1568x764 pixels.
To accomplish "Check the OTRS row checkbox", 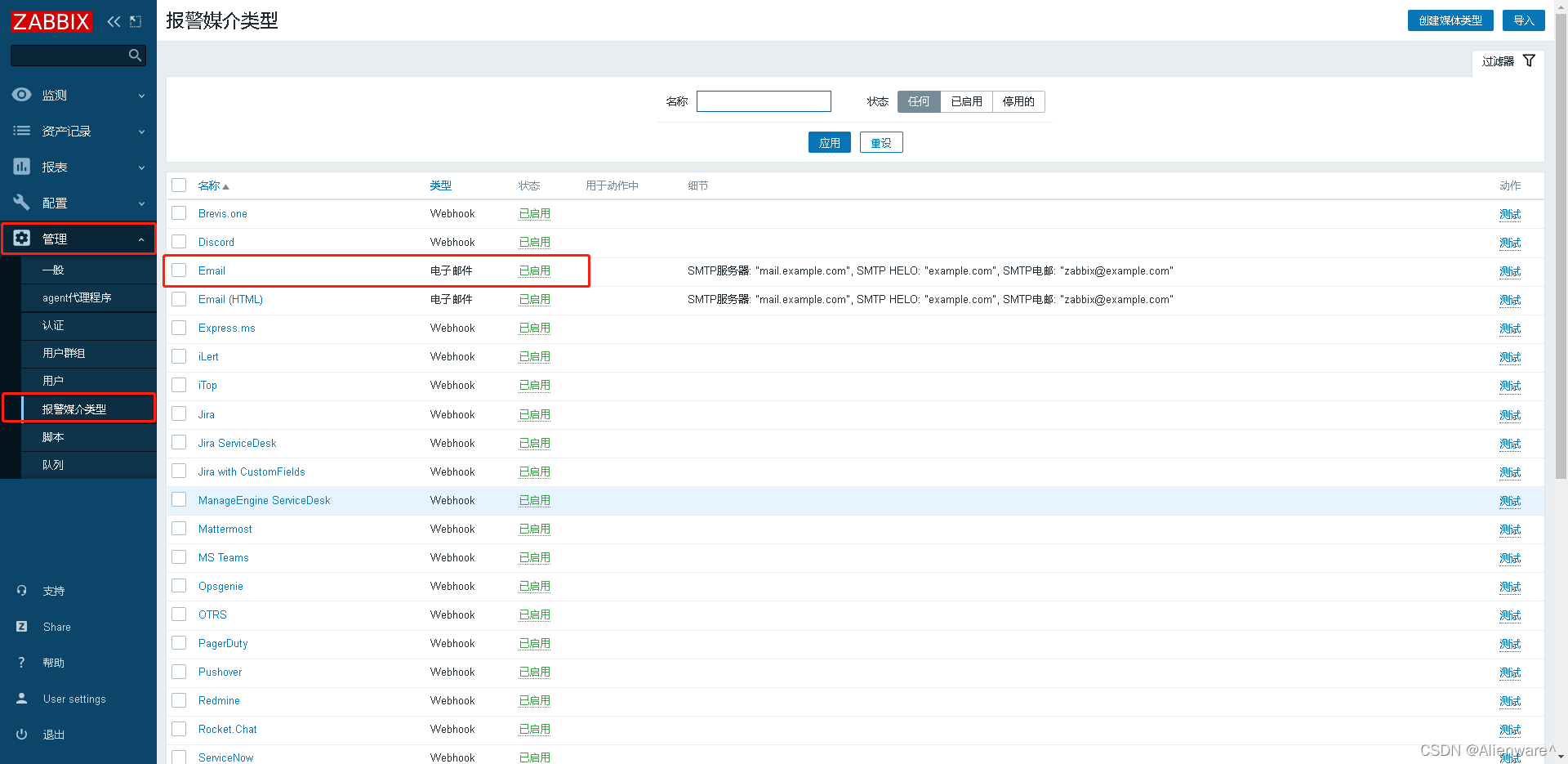I will click(179, 614).
